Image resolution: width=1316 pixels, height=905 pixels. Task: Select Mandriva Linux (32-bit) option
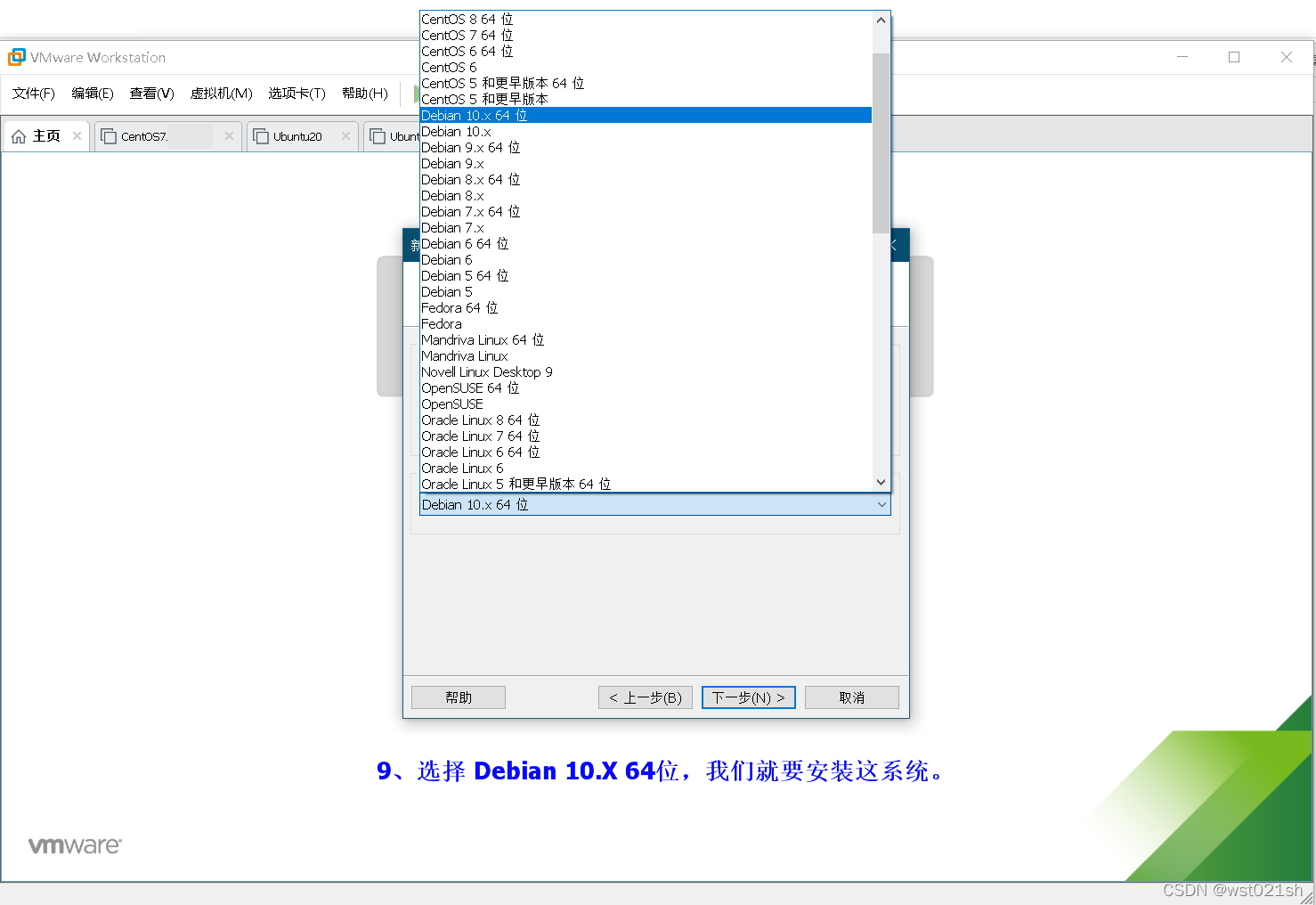(x=646, y=356)
